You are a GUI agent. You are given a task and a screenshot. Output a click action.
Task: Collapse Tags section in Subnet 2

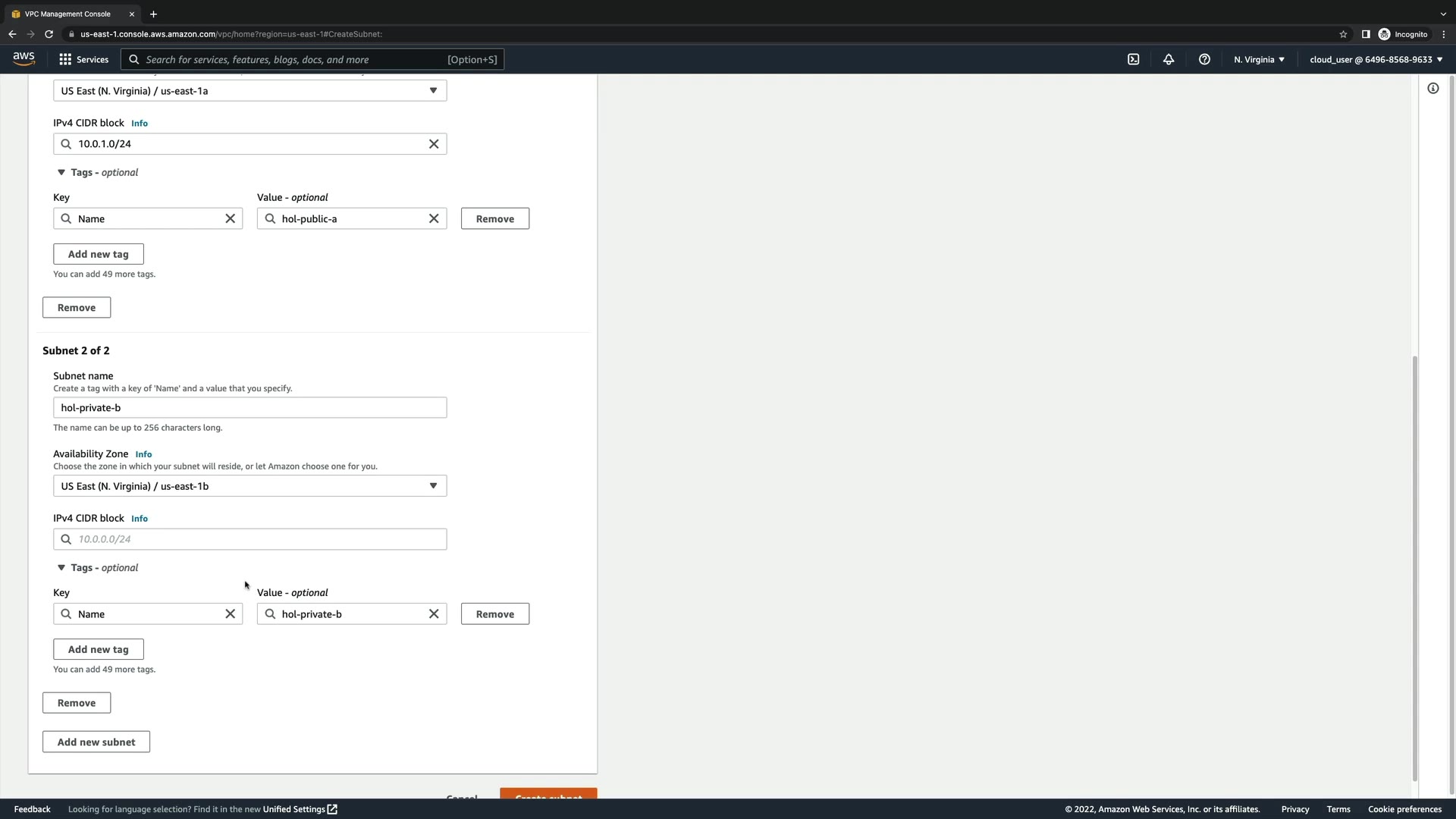click(61, 568)
